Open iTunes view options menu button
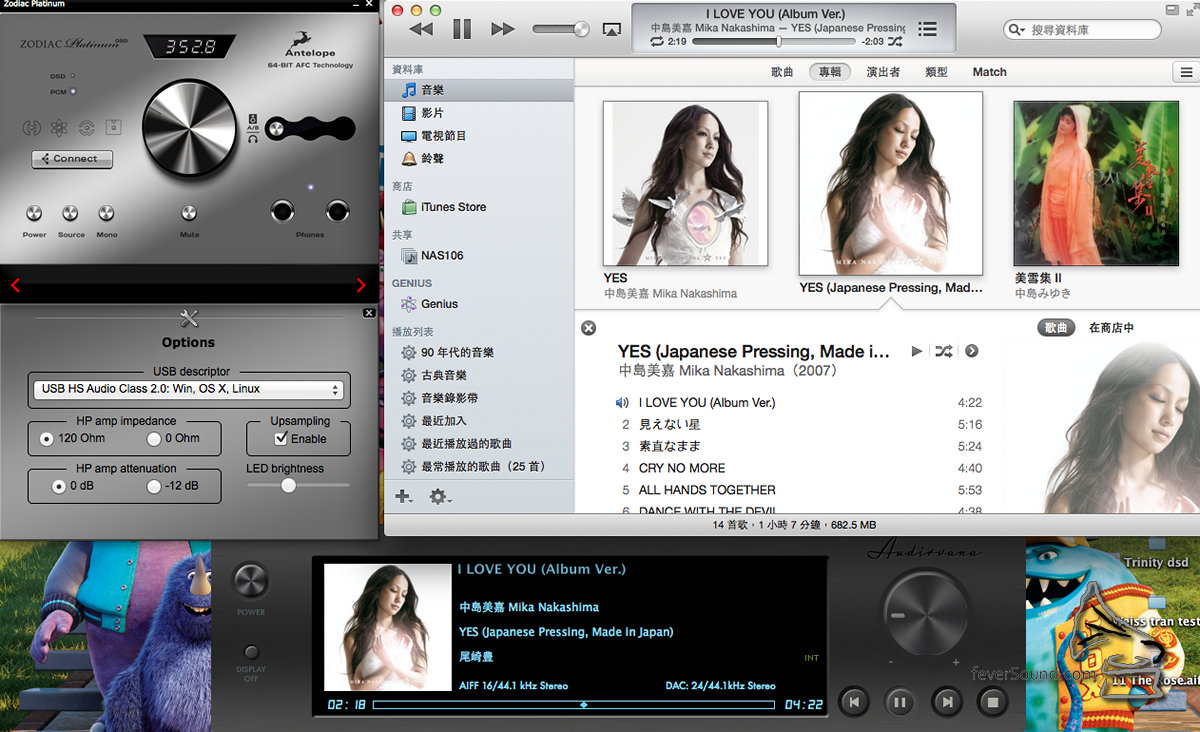The width and height of the screenshot is (1200, 732). click(x=1186, y=72)
